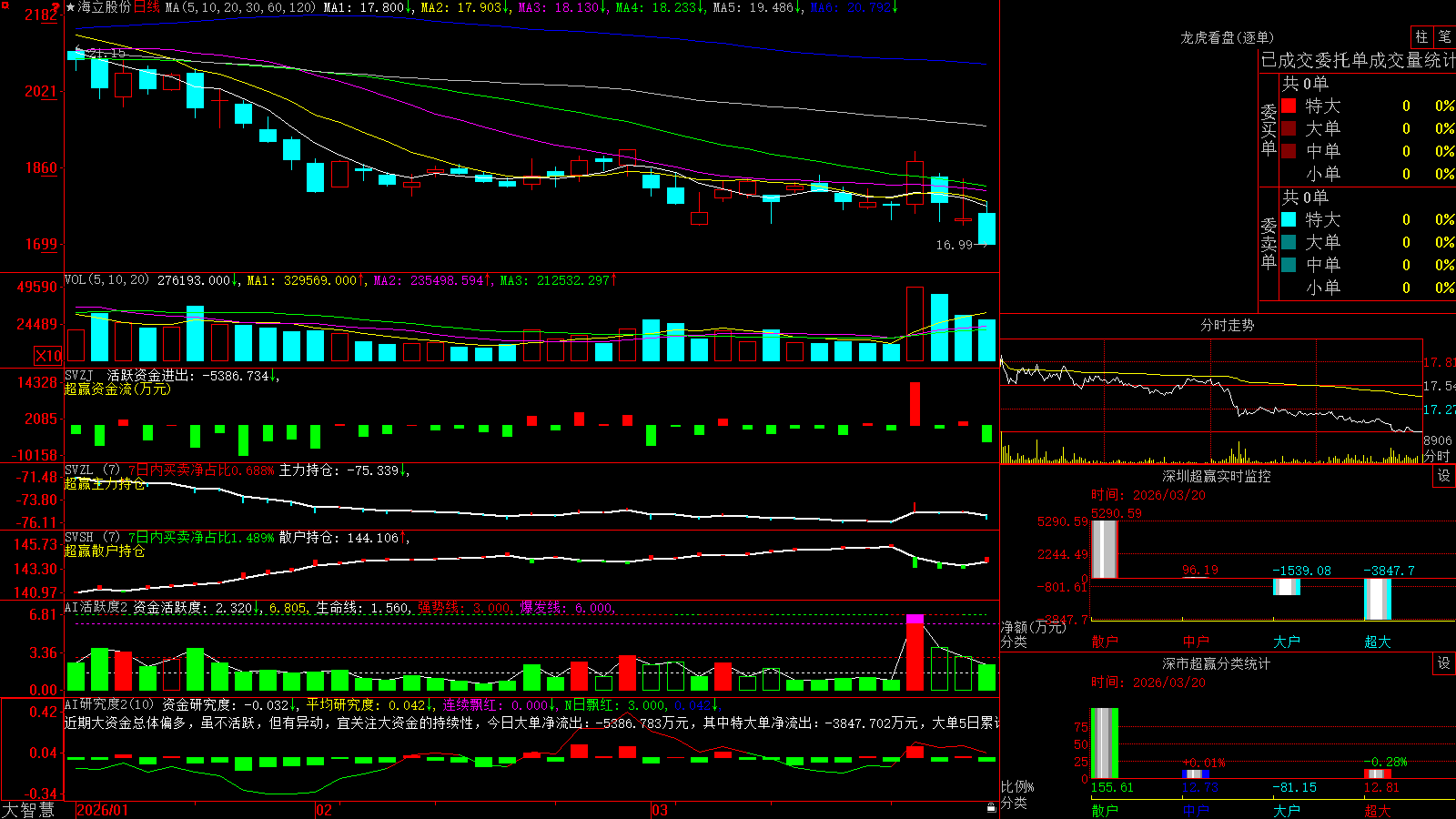Click the X10 volume scale box
The image size is (1456, 819).
pyautogui.click(x=48, y=356)
